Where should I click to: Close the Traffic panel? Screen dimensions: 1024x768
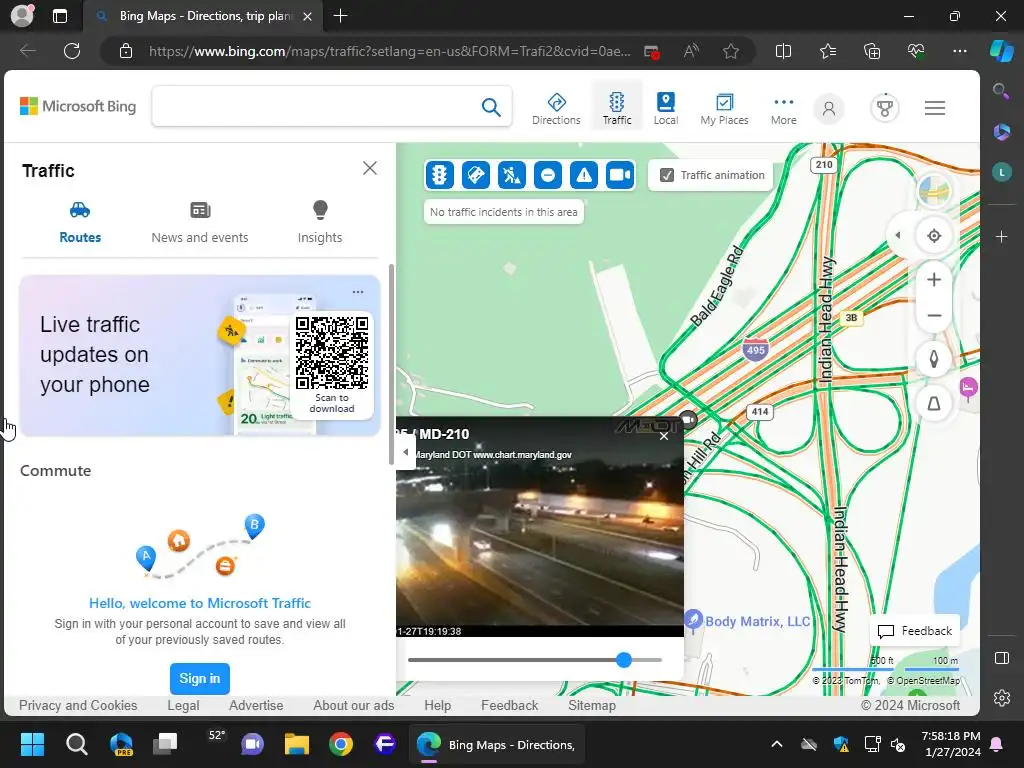(x=370, y=168)
